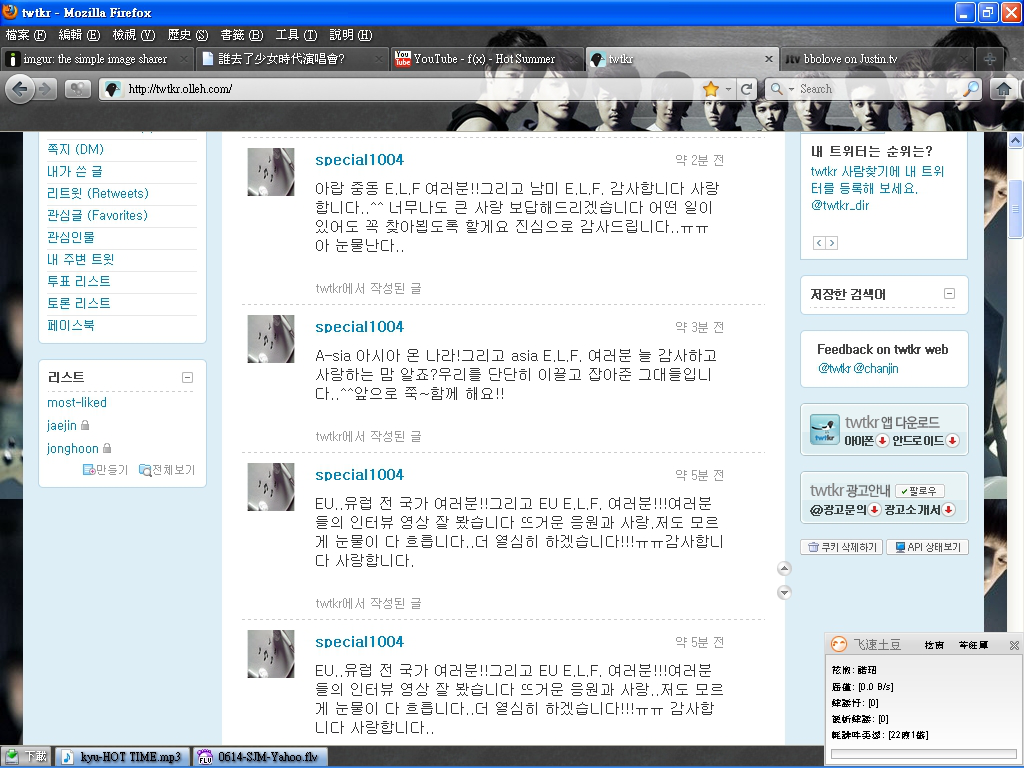Open the kyu-HOT TIME.mp3 download item
The height and width of the screenshot is (768, 1024).
pyautogui.click(x=122, y=756)
